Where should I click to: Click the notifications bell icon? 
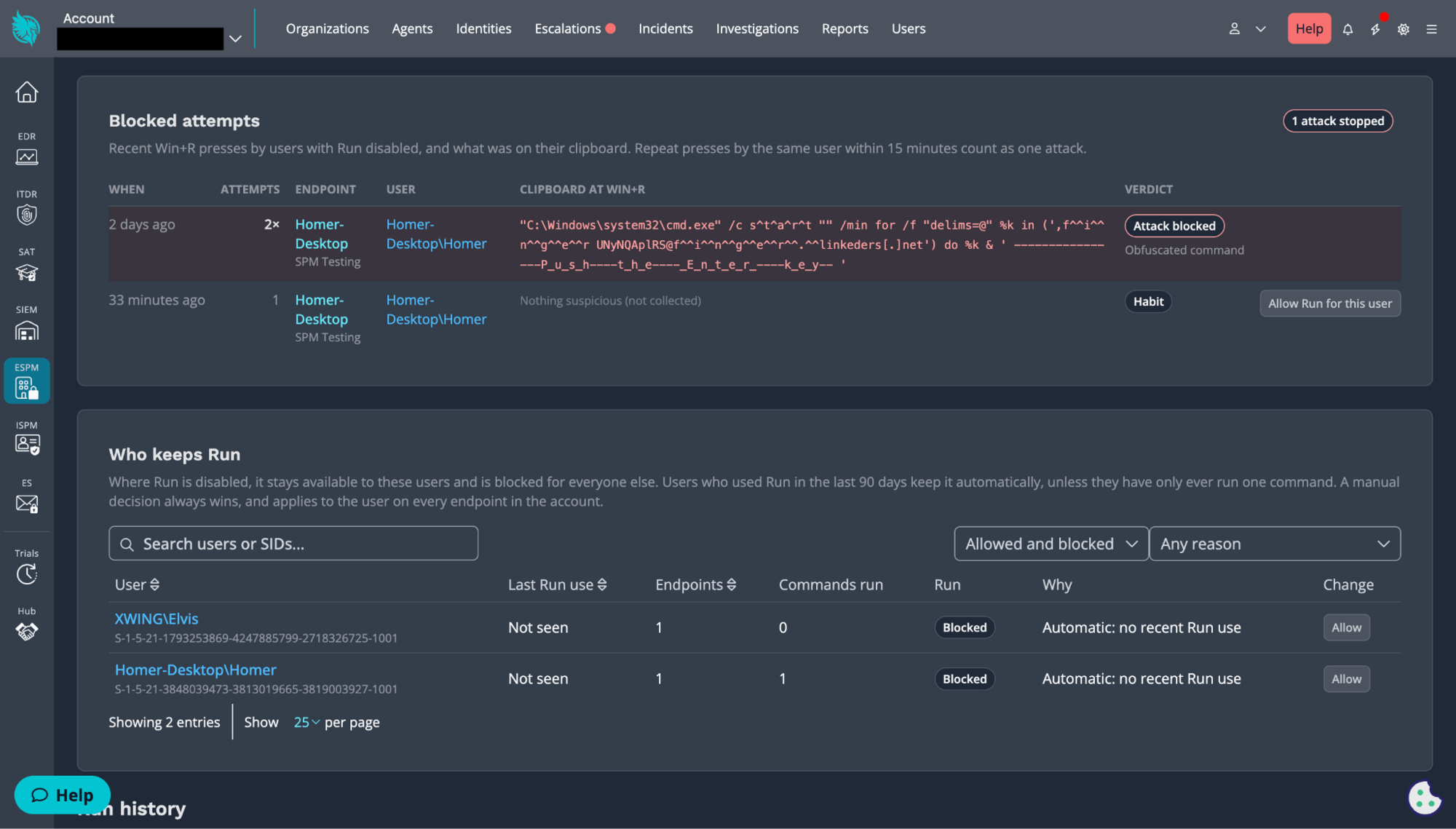click(x=1348, y=29)
